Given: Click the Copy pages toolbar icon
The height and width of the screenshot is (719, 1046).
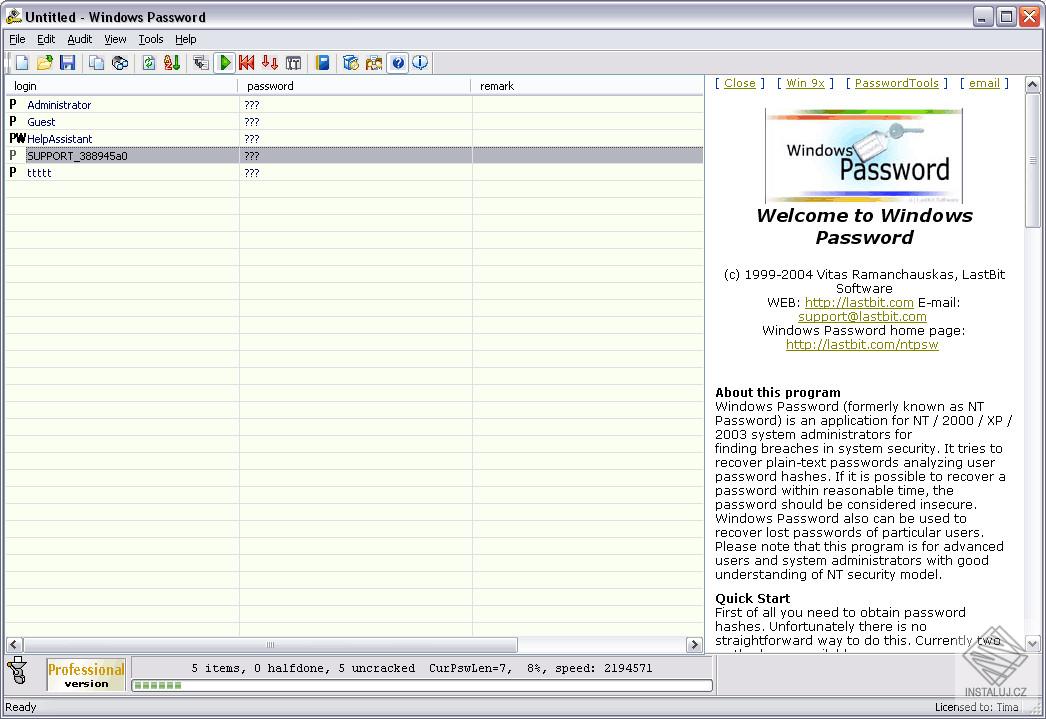Looking at the screenshot, I should (97, 63).
